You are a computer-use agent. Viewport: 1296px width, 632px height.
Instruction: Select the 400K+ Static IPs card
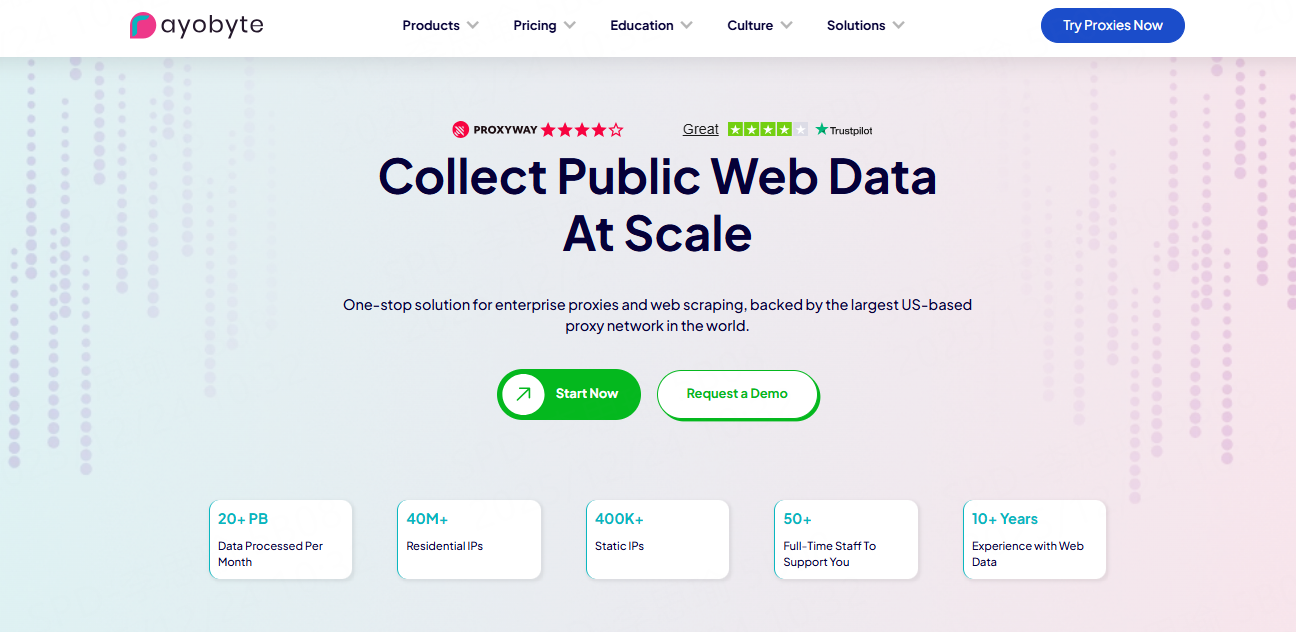pos(657,539)
